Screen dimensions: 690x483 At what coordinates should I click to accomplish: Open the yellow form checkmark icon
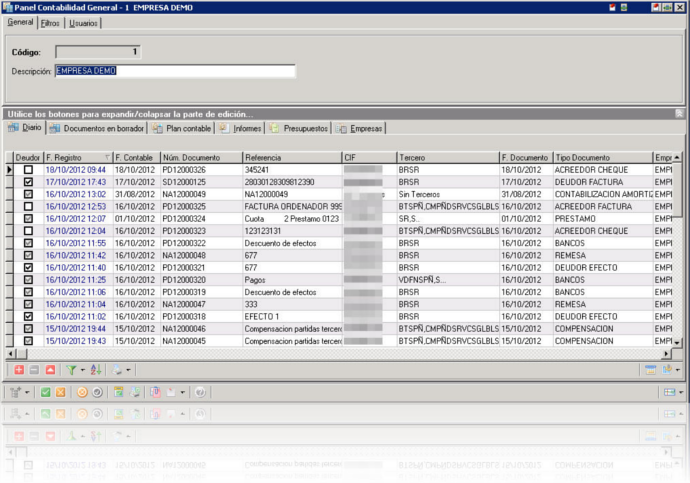[x=118, y=392]
